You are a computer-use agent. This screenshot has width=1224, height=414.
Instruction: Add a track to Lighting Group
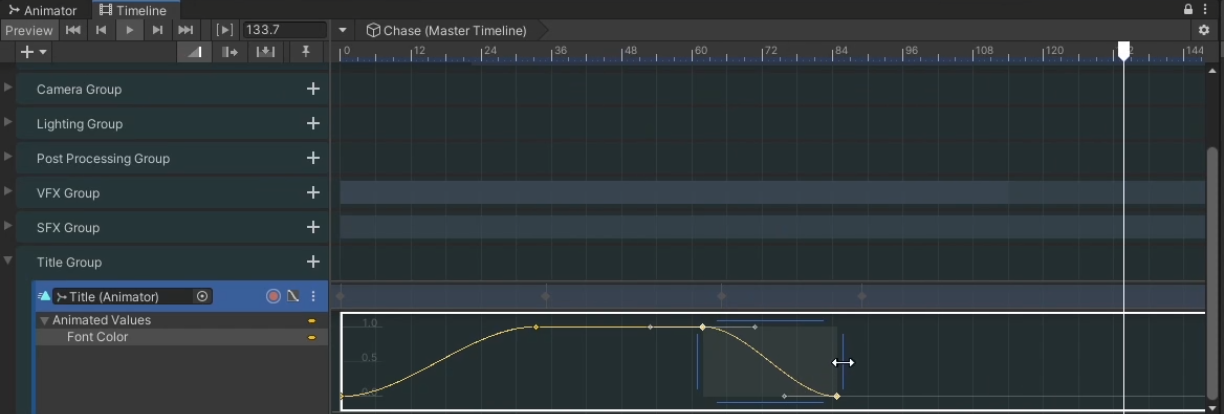(x=313, y=123)
